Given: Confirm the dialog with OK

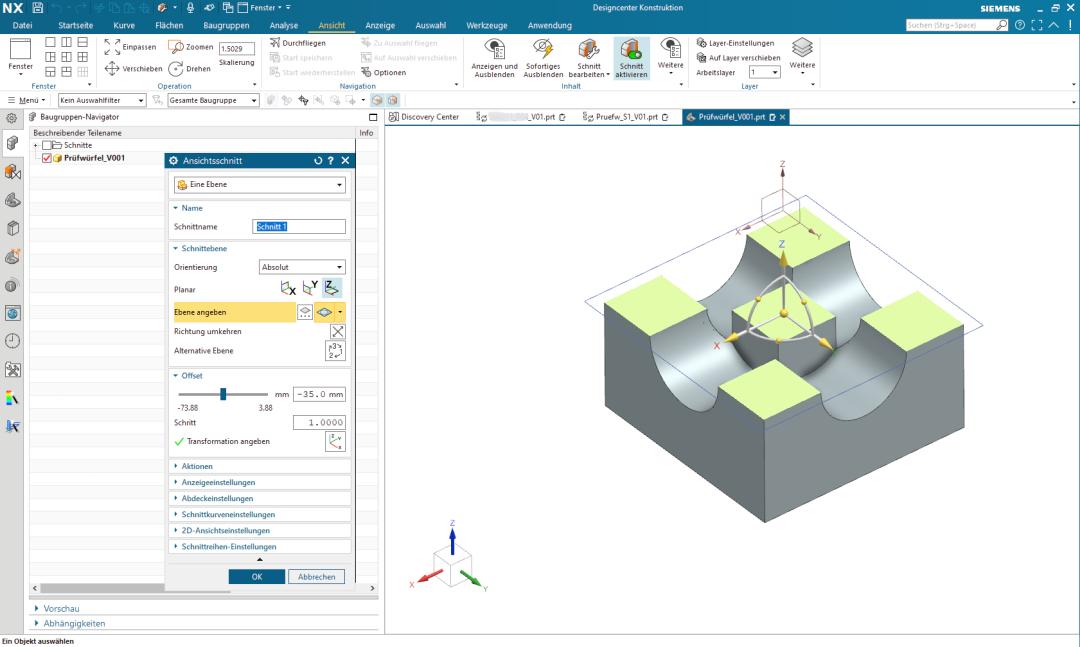Looking at the screenshot, I should (x=256, y=576).
